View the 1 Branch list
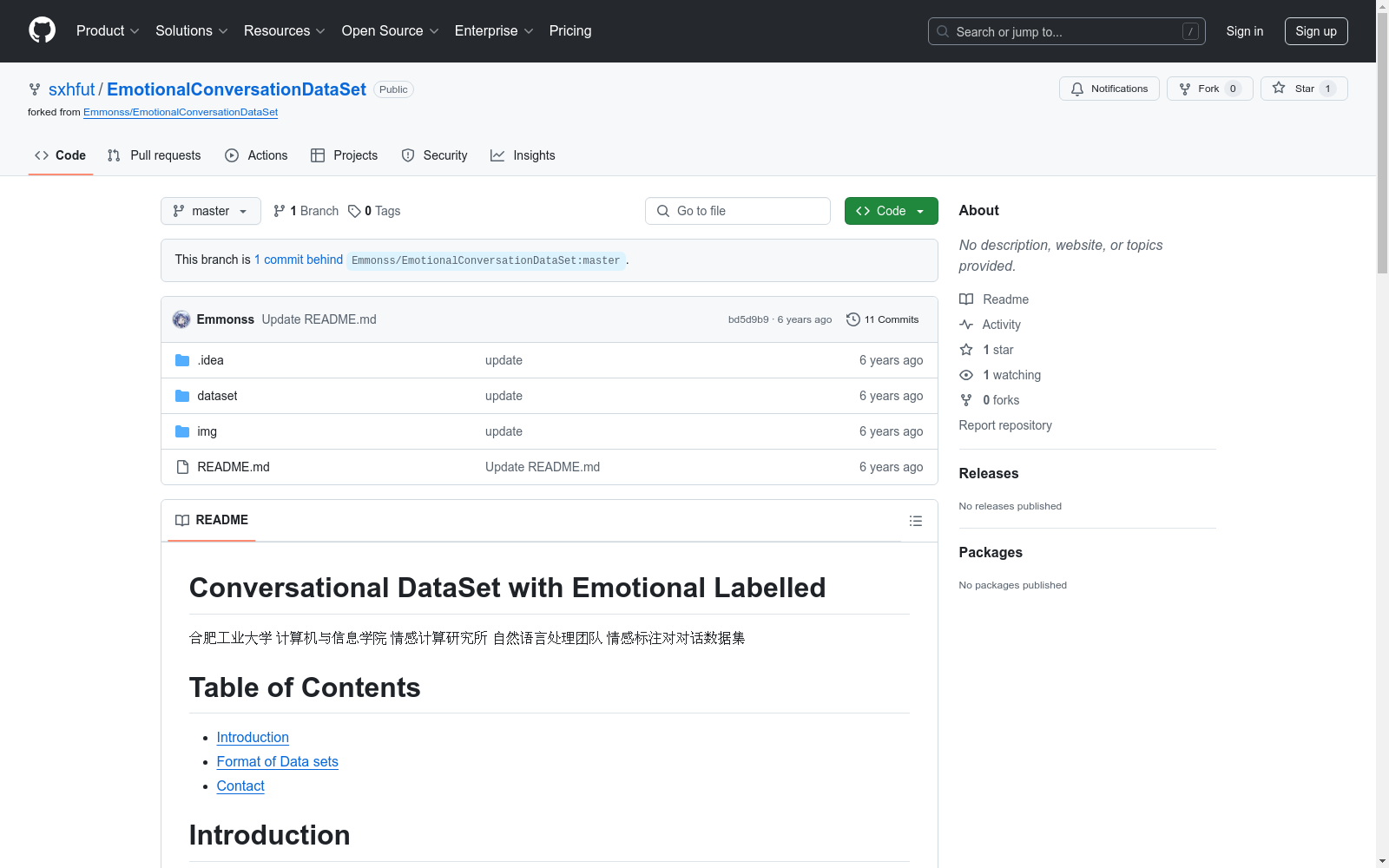 [306, 211]
